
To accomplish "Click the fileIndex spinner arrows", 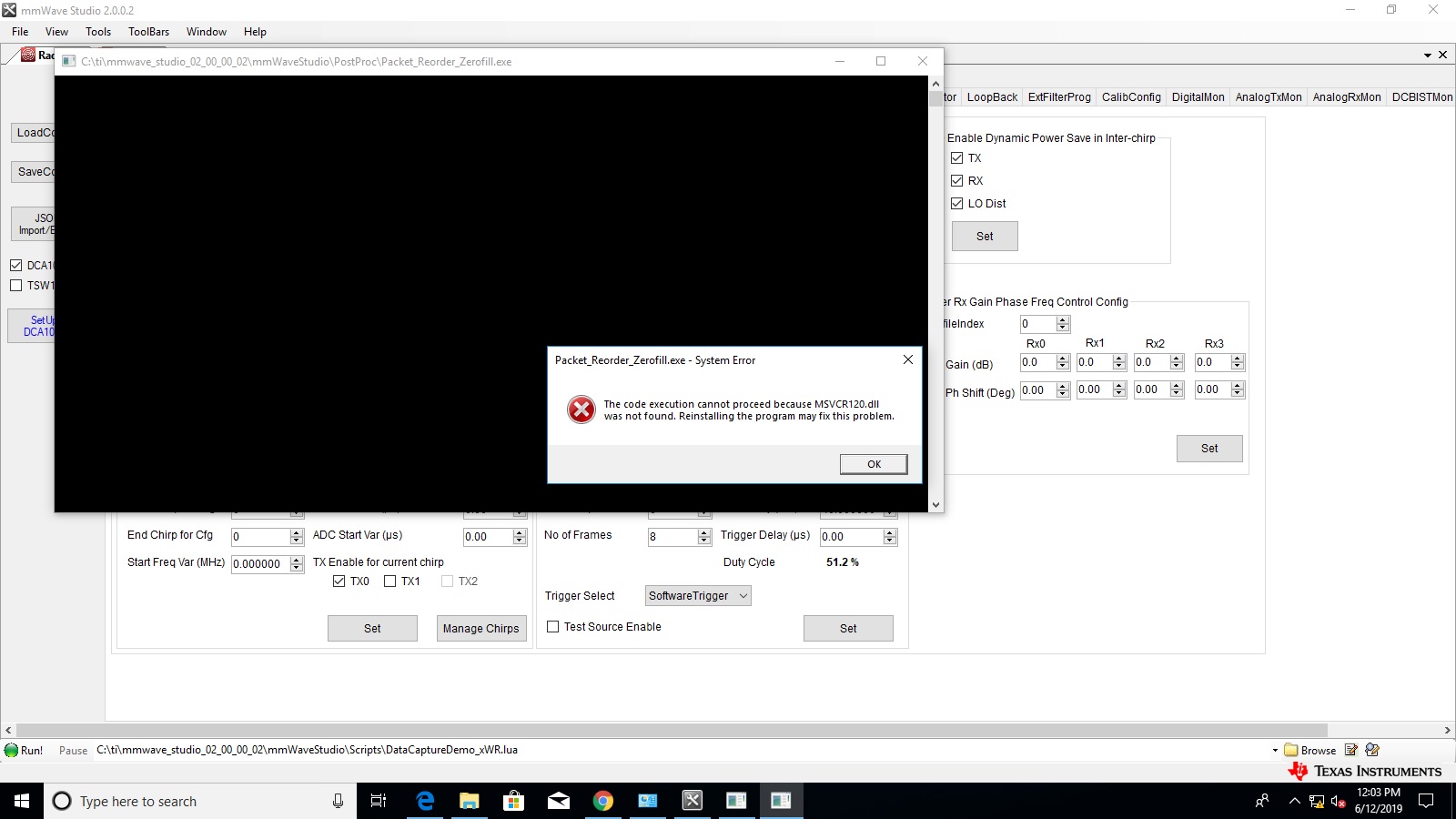I will [x=1063, y=324].
